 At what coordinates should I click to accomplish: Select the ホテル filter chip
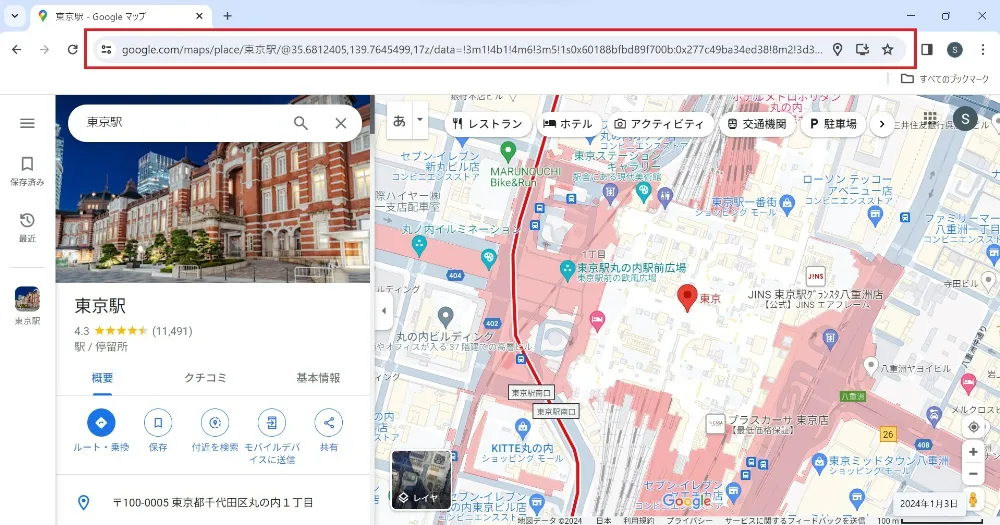568,124
